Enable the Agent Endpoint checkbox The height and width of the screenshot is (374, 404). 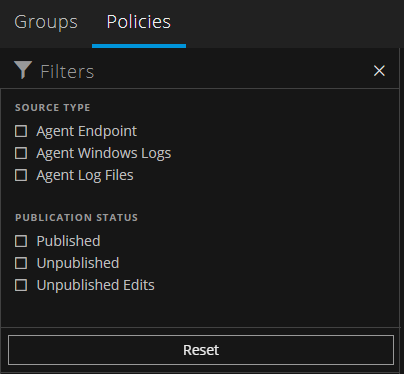pos(21,131)
